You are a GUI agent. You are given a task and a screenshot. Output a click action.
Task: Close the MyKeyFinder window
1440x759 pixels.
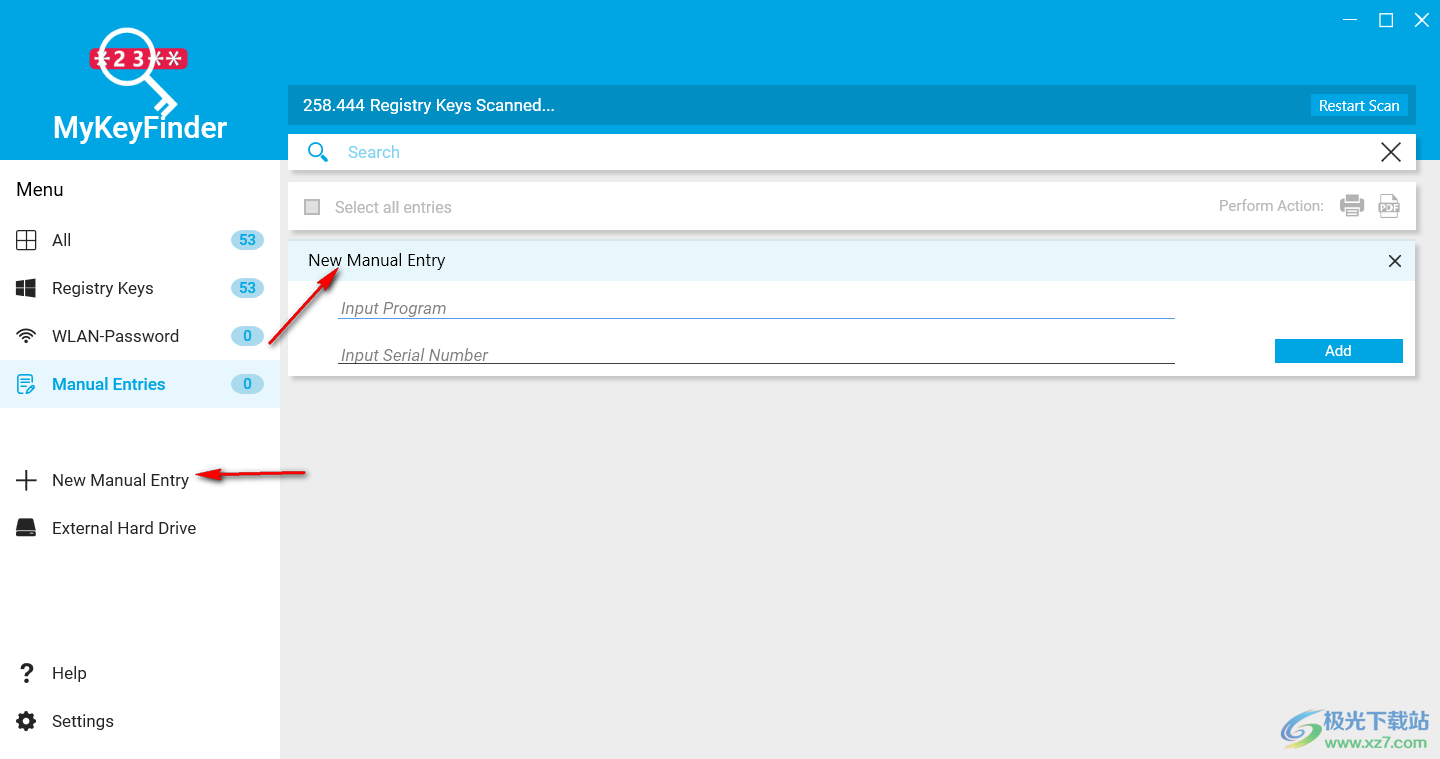click(x=1422, y=20)
